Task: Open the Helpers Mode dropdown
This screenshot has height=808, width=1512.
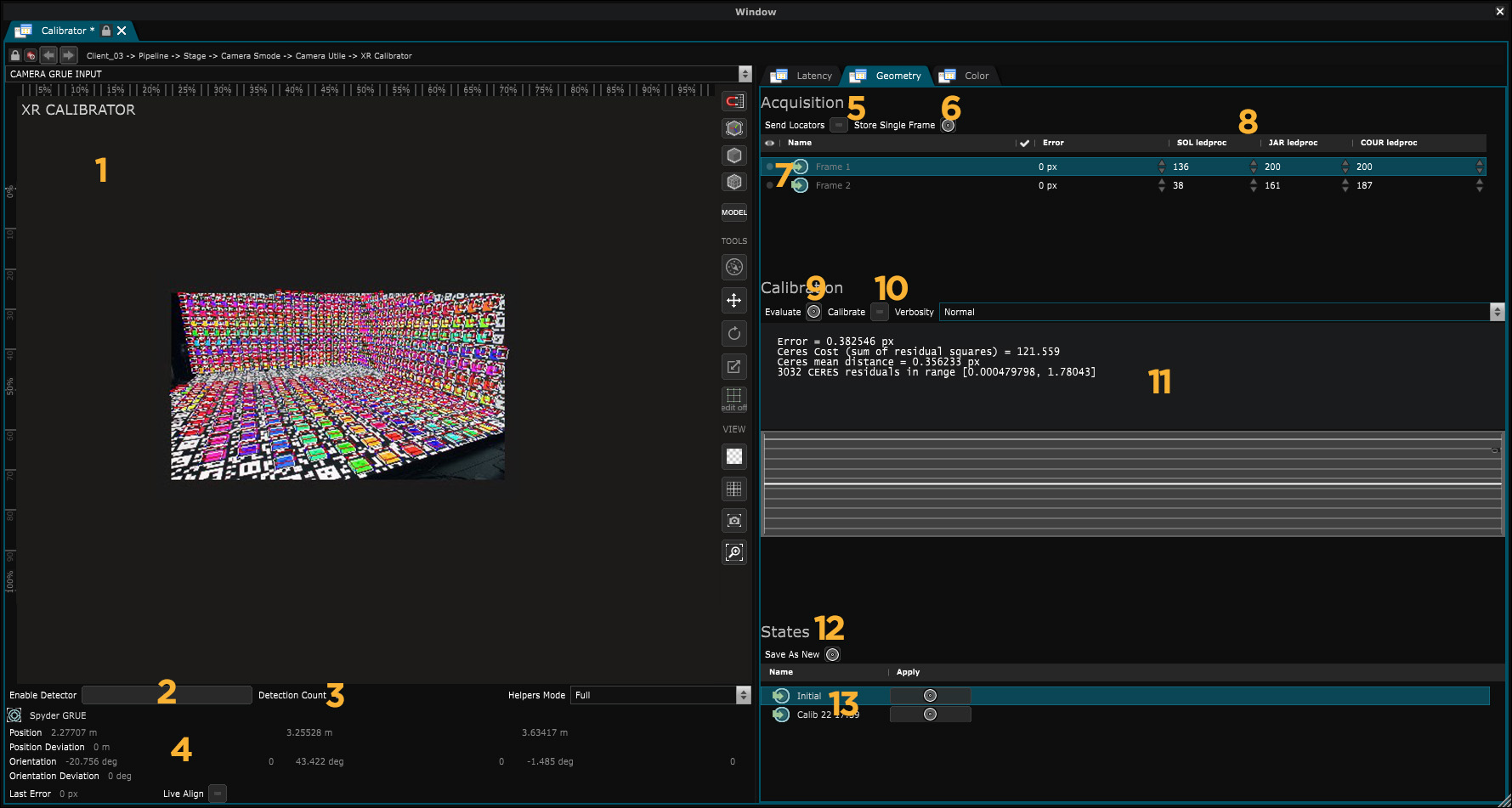Action: point(660,695)
